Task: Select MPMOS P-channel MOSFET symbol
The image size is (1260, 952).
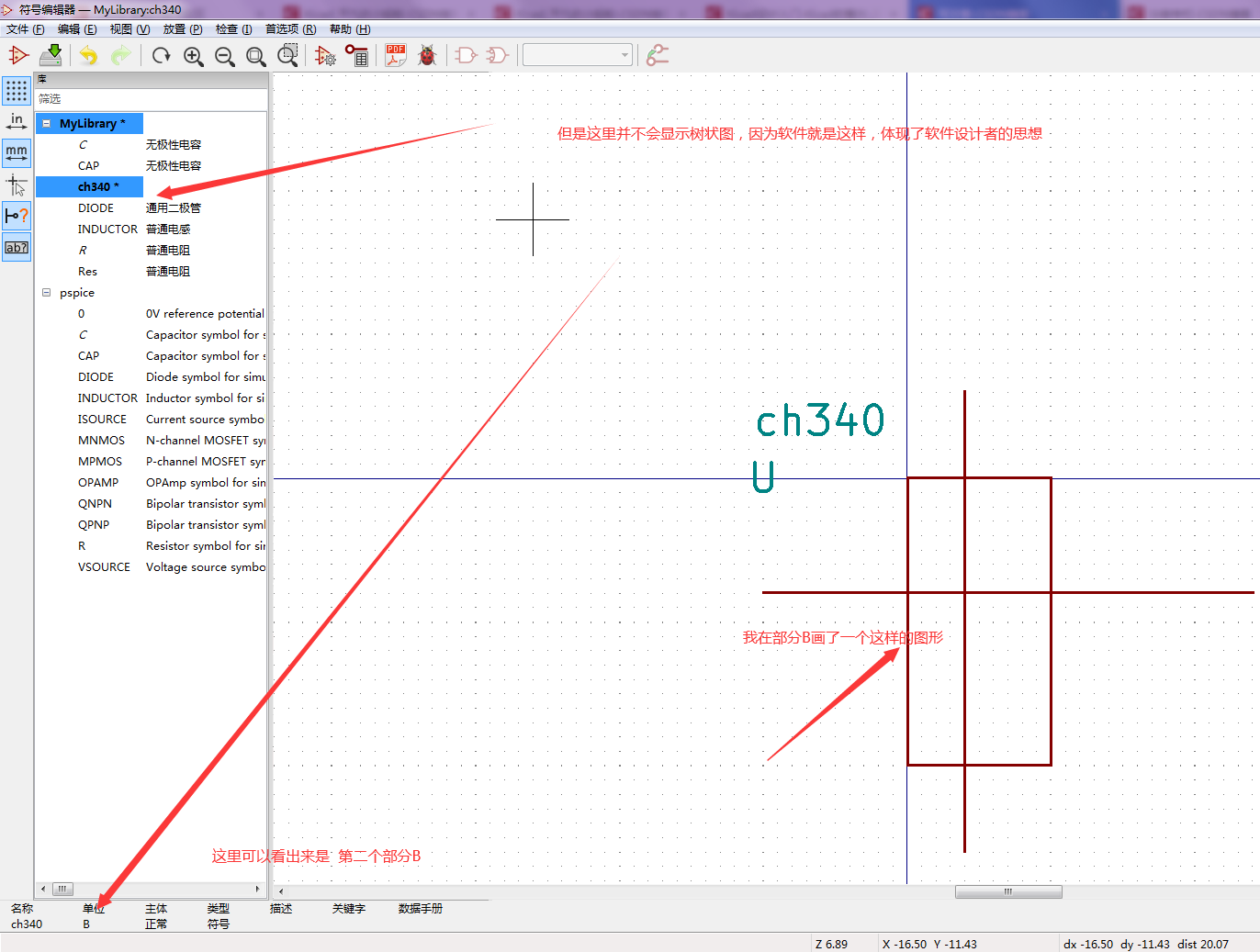Action: coord(152,461)
